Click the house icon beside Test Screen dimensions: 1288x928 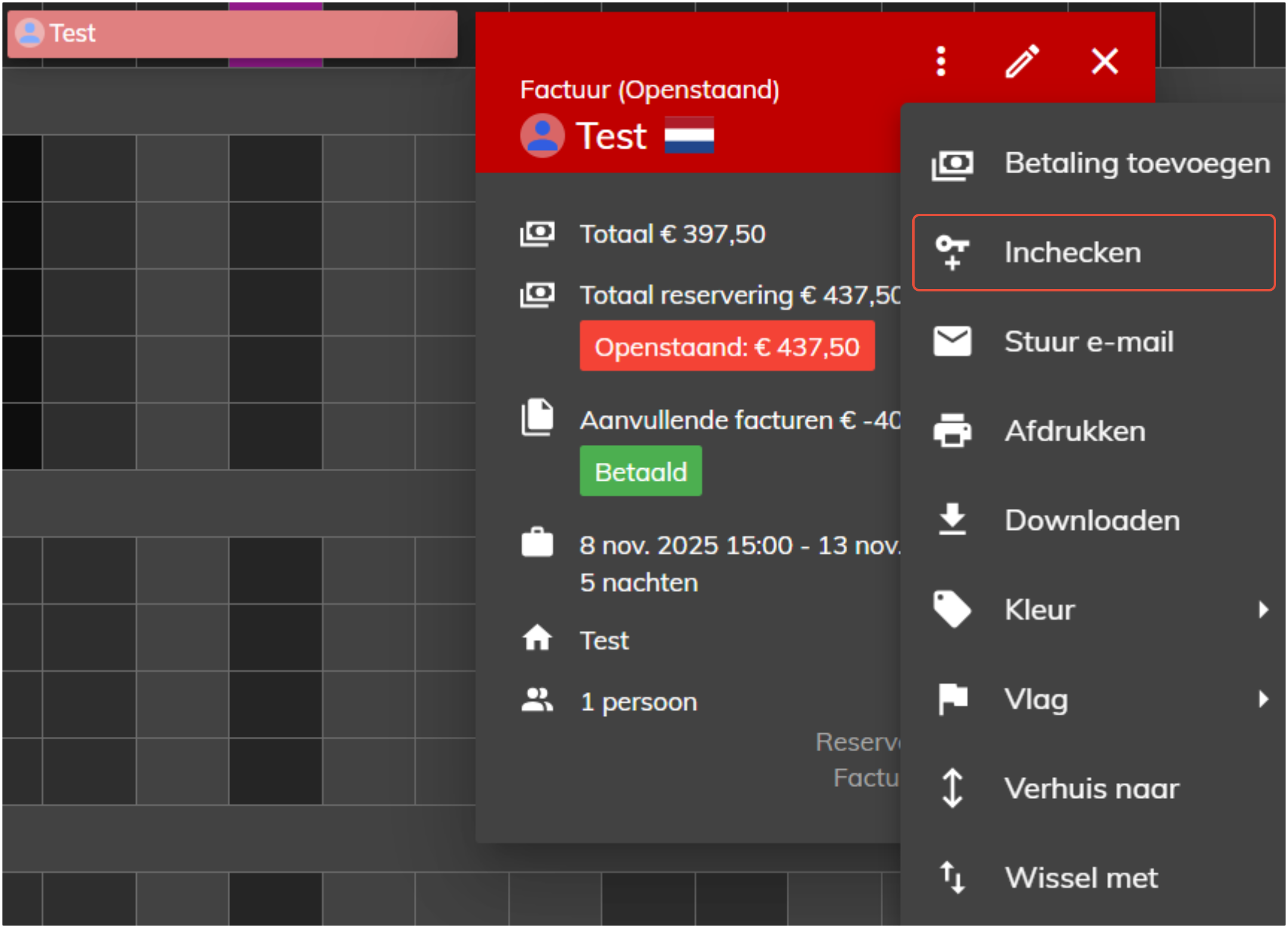click(537, 639)
